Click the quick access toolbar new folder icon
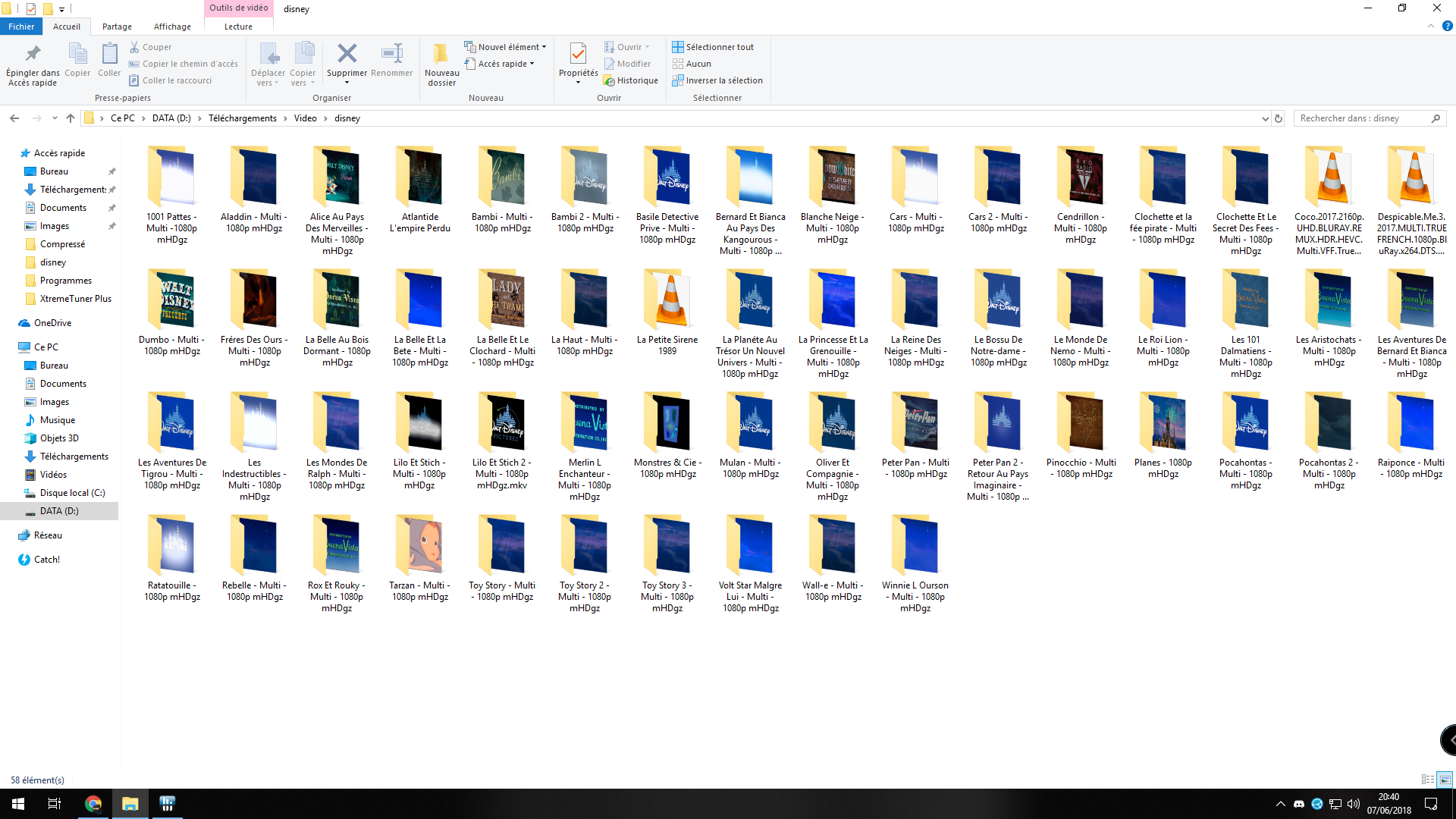 pyautogui.click(x=47, y=9)
